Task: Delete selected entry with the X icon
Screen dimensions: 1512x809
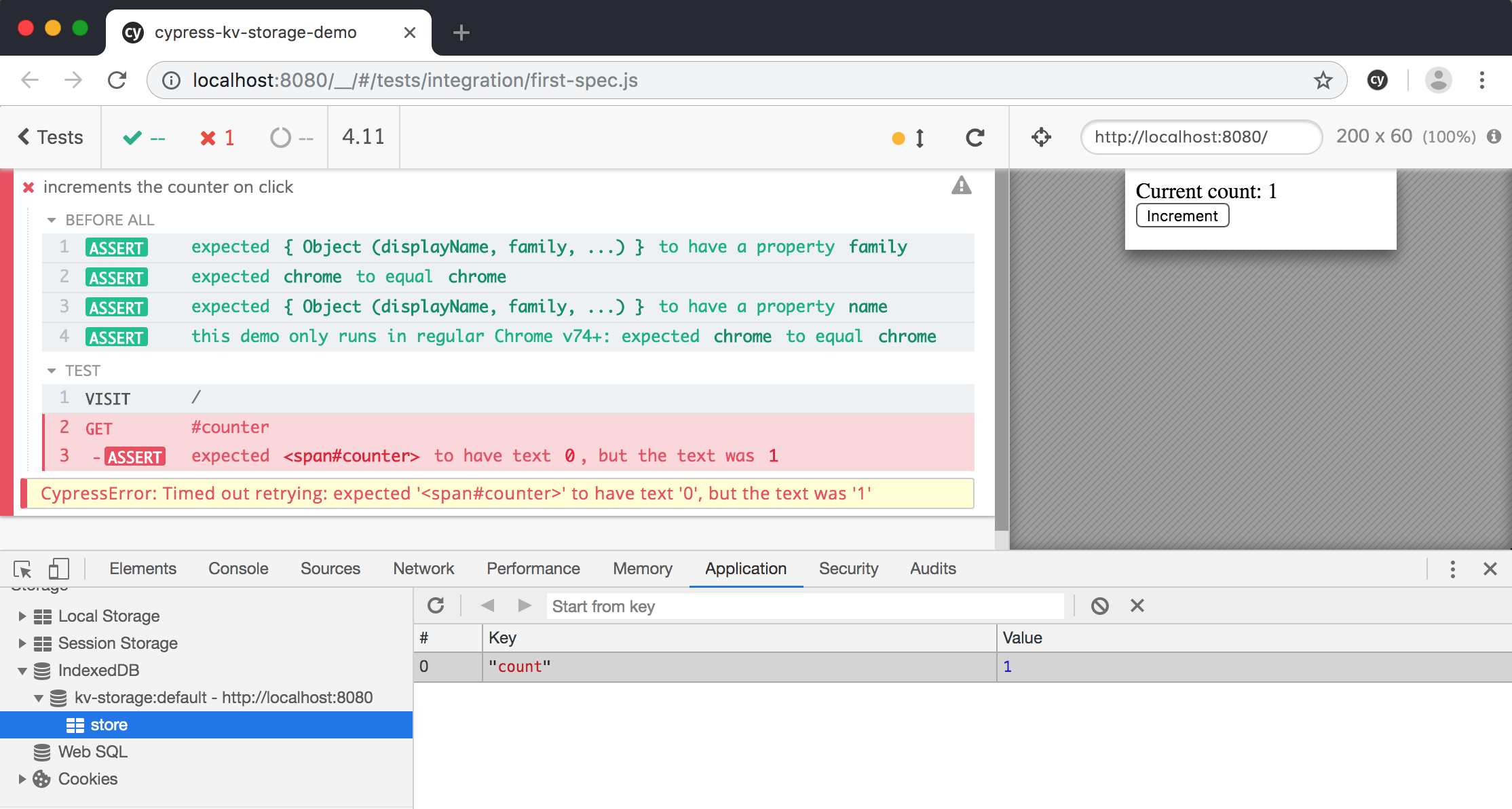Action: click(1137, 605)
